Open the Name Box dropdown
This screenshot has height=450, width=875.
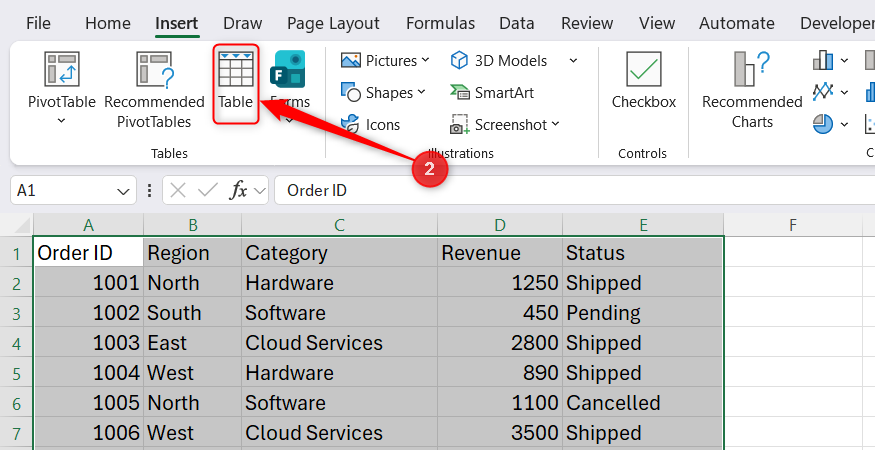click(123, 192)
